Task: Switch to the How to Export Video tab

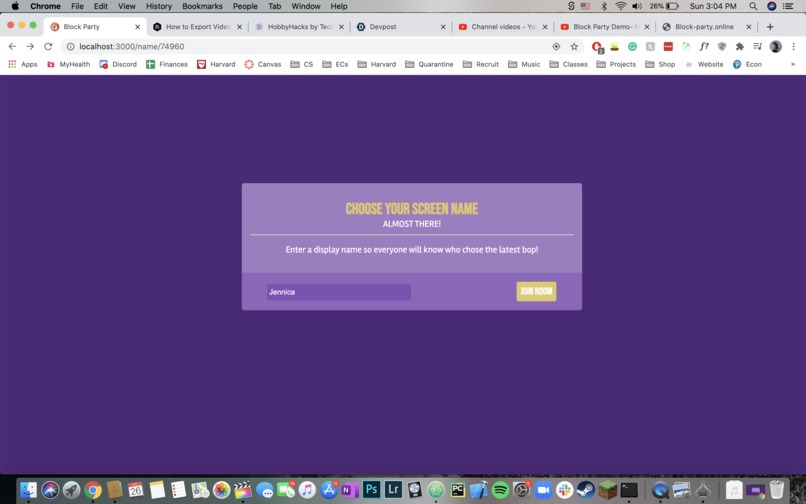Action: tap(198, 27)
